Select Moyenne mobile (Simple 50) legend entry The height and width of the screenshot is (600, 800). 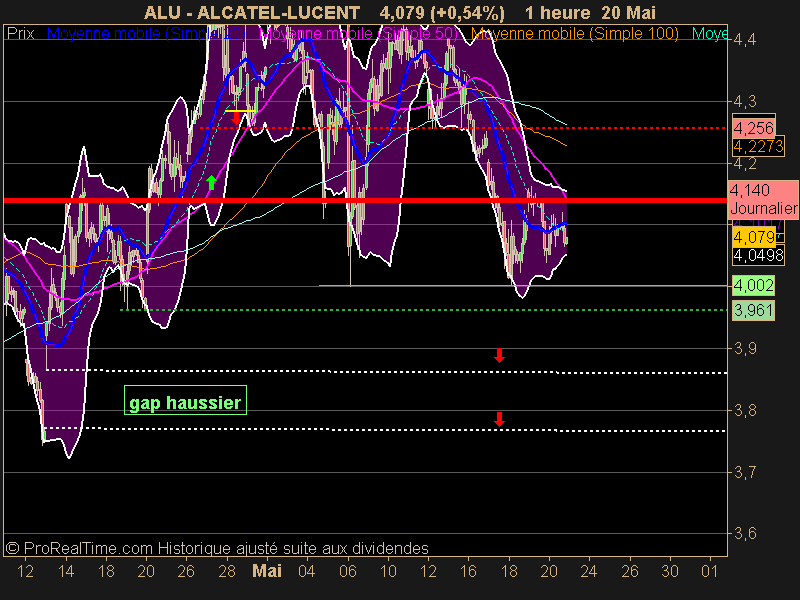coord(359,33)
